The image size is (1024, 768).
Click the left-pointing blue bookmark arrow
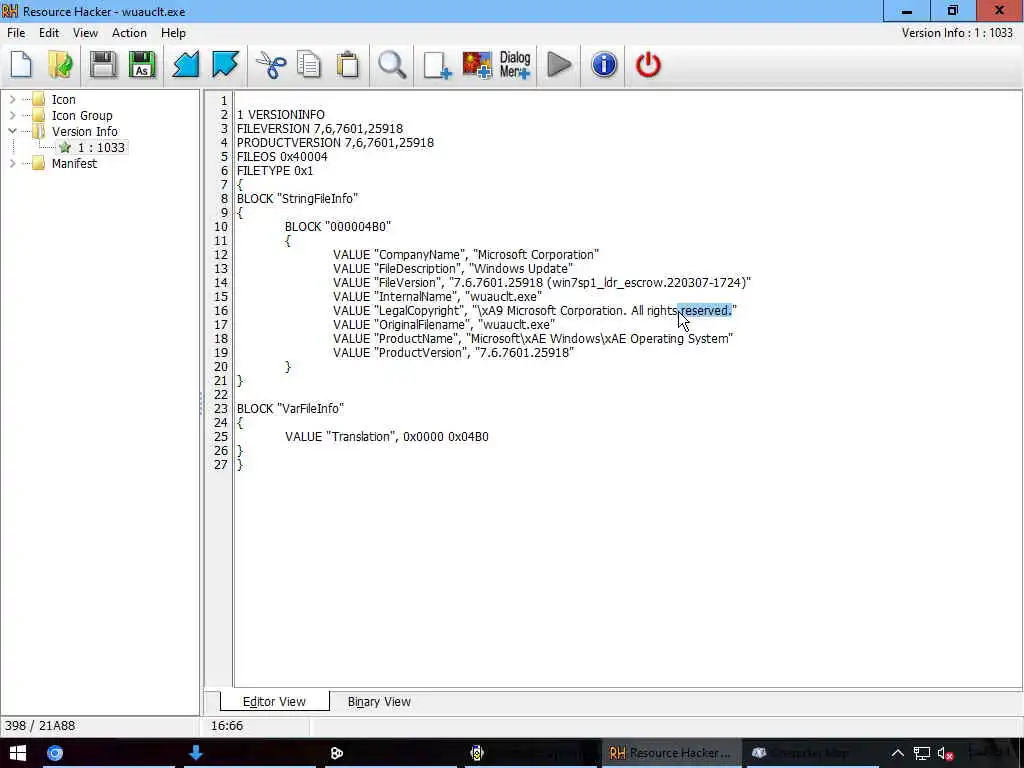click(185, 65)
